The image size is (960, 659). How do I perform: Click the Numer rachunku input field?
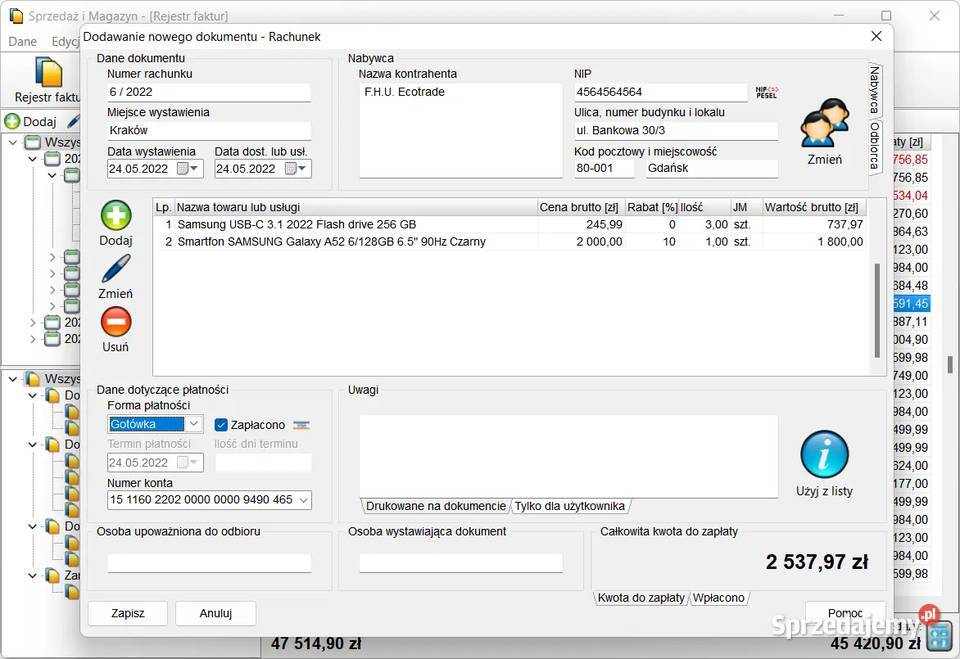point(208,92)
